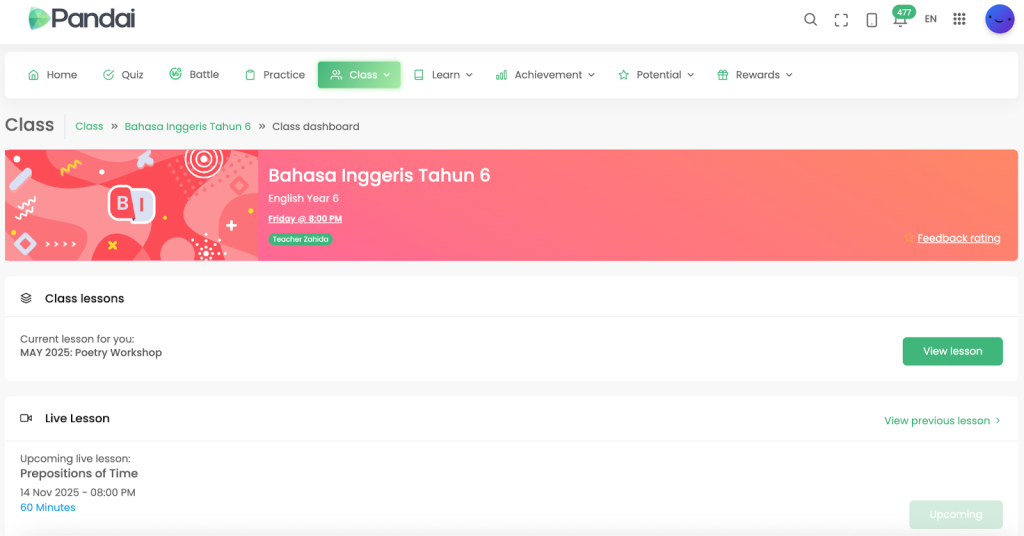Image resolution: width=1024 pixels, height=536 pixels.
Task: Expand the Learn dropdown menu
Action: 443,75
